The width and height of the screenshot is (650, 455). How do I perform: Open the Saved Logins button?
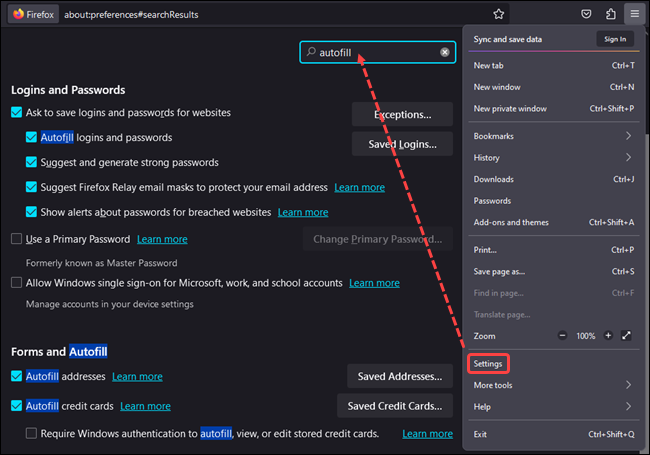402,144
